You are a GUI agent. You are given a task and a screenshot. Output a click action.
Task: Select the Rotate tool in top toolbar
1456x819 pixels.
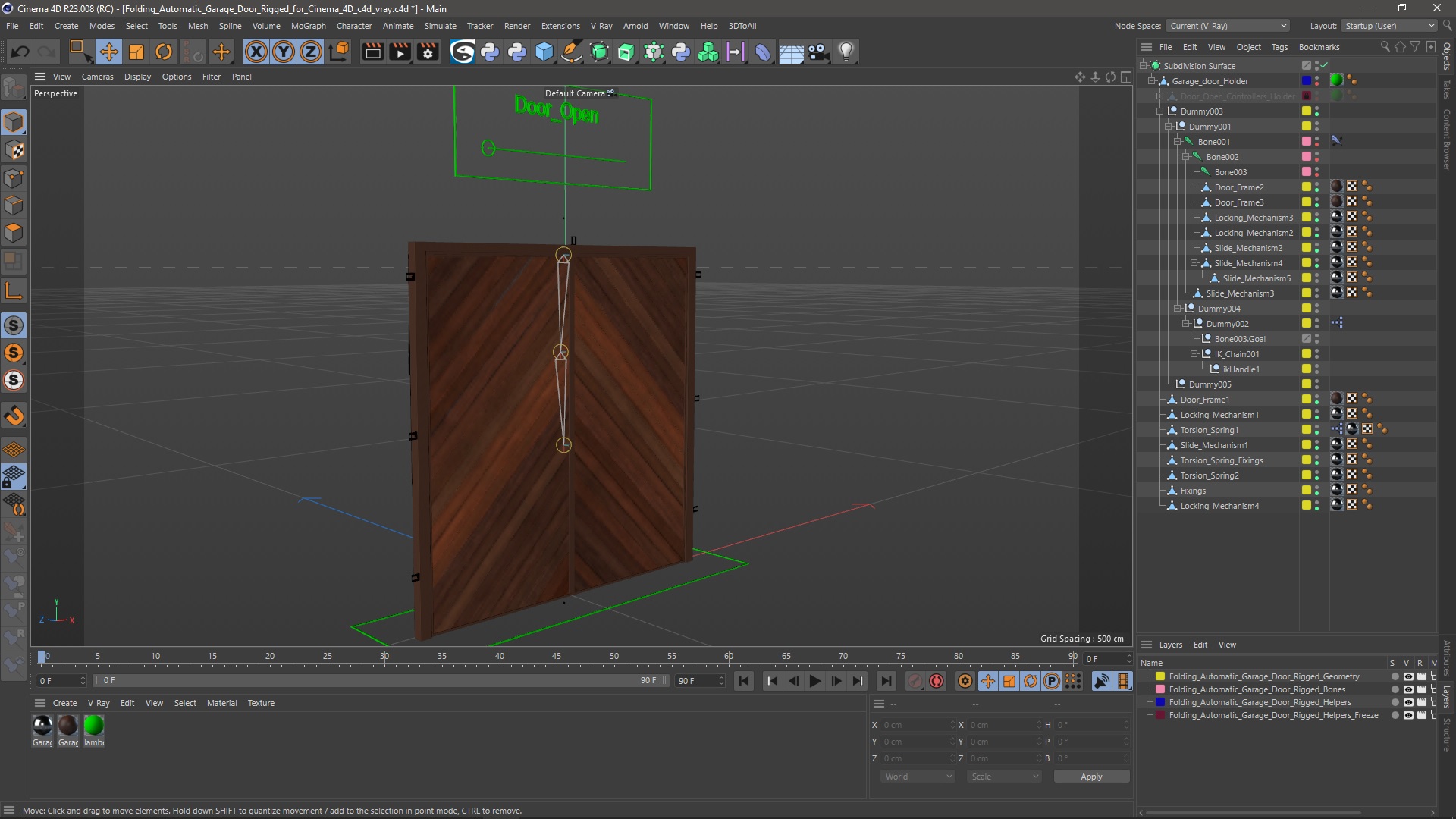pos(164,52)
